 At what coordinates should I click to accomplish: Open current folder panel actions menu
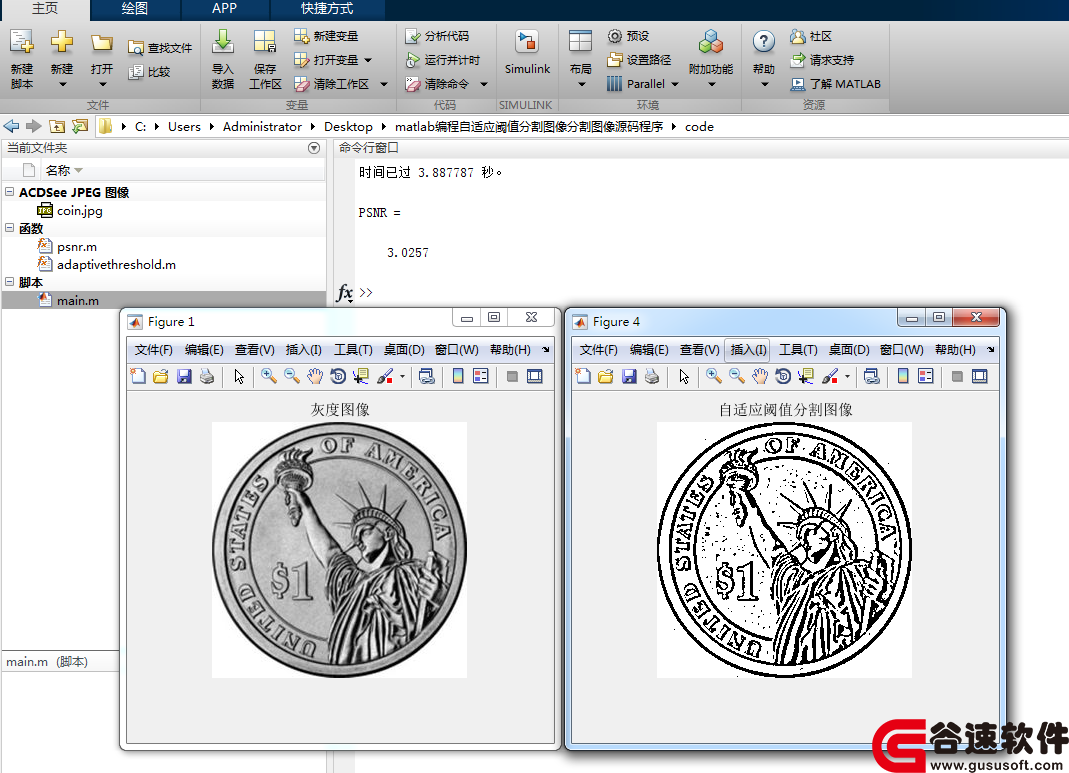pos(314,148)
